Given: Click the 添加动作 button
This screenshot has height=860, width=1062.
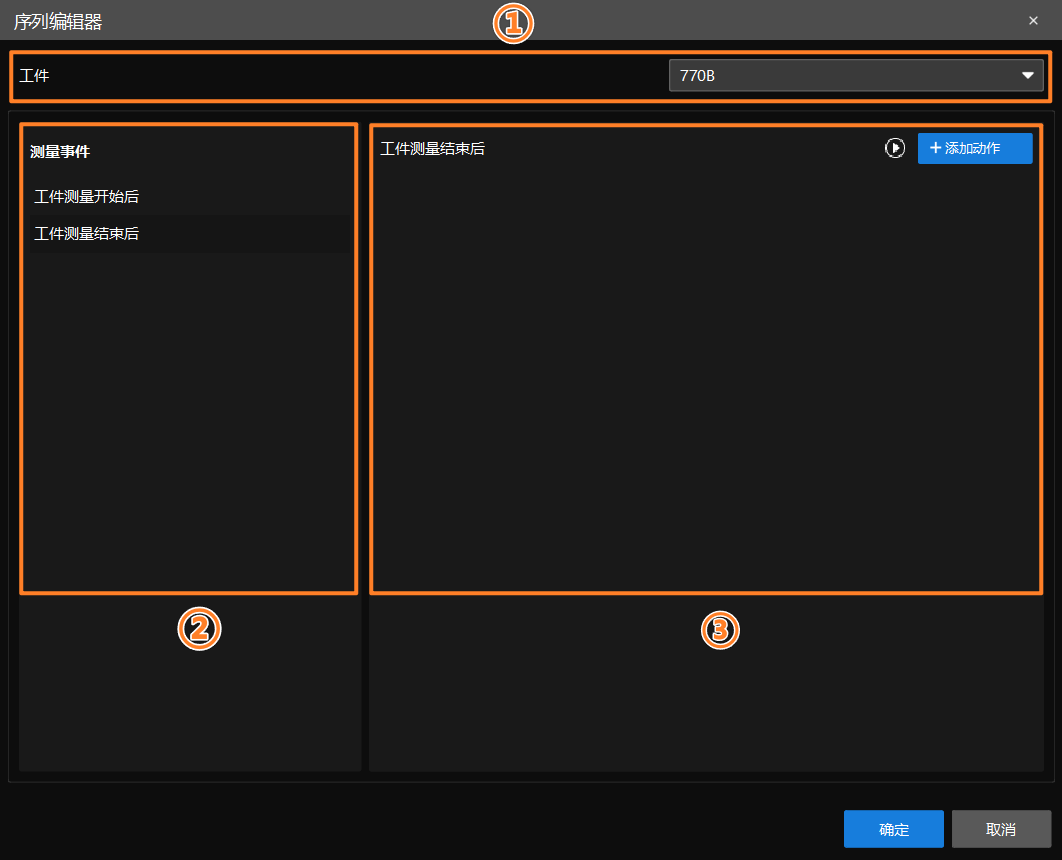Looking at the screenshot, I should [975, 148].
